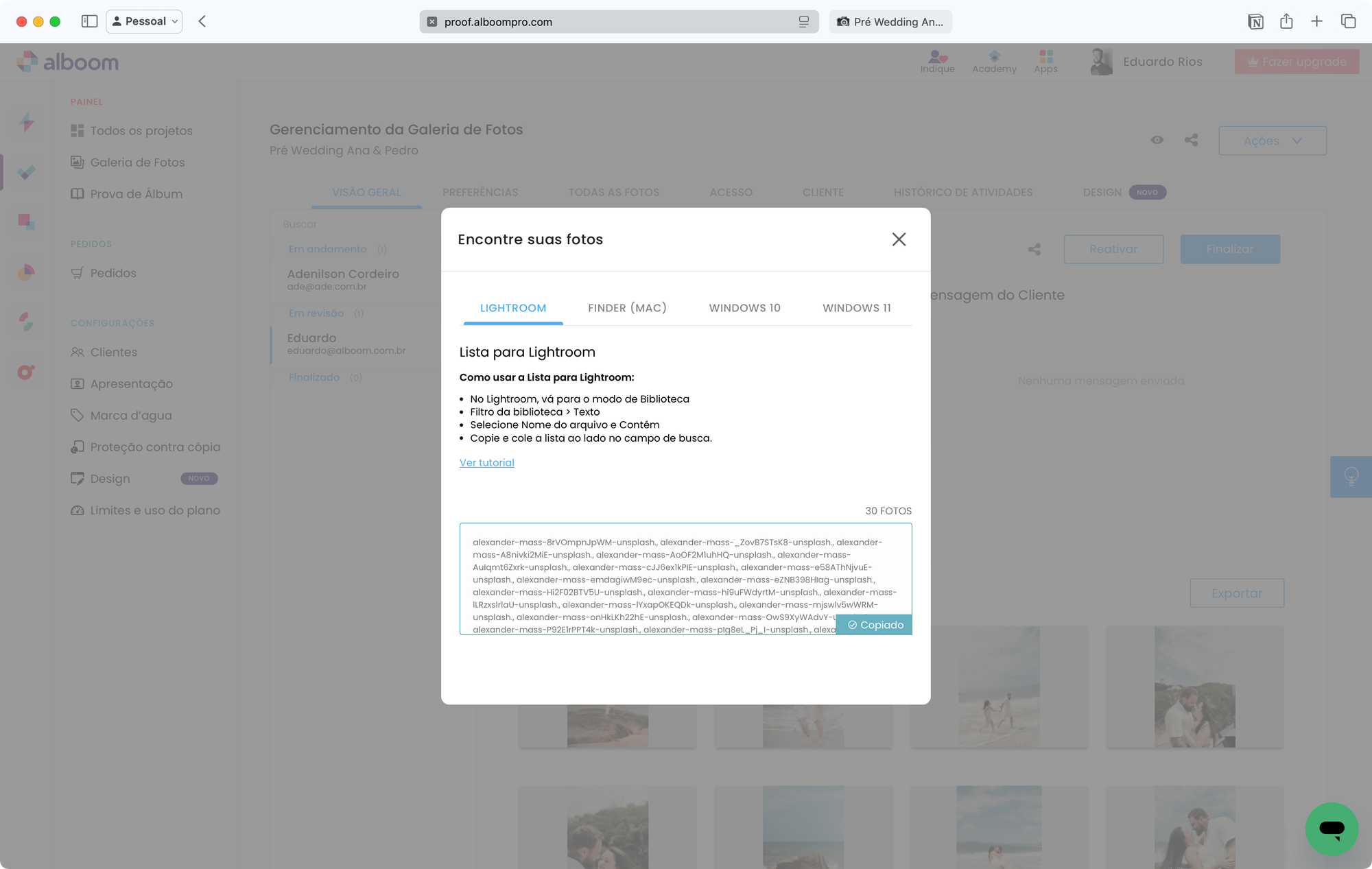Open the Apps grid icon in top bar
Viewport: 1372px width, 869px height.
[x=1045, y=61]
